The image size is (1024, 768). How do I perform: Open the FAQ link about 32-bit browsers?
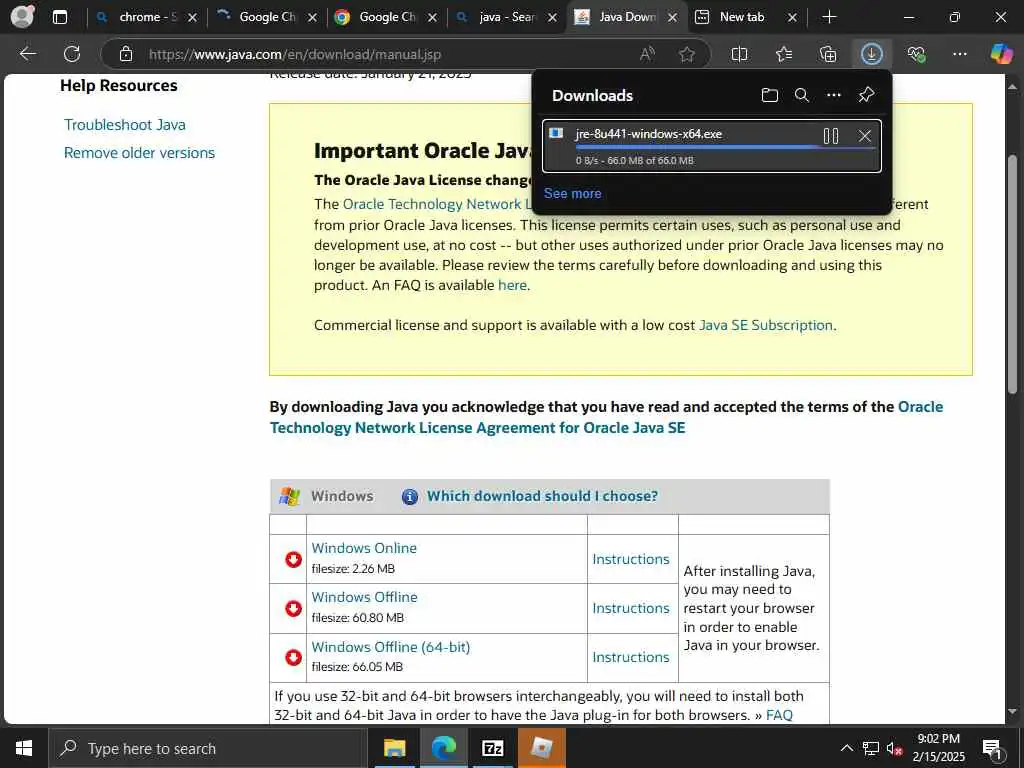pyautogui.click(x=779, y=715)
